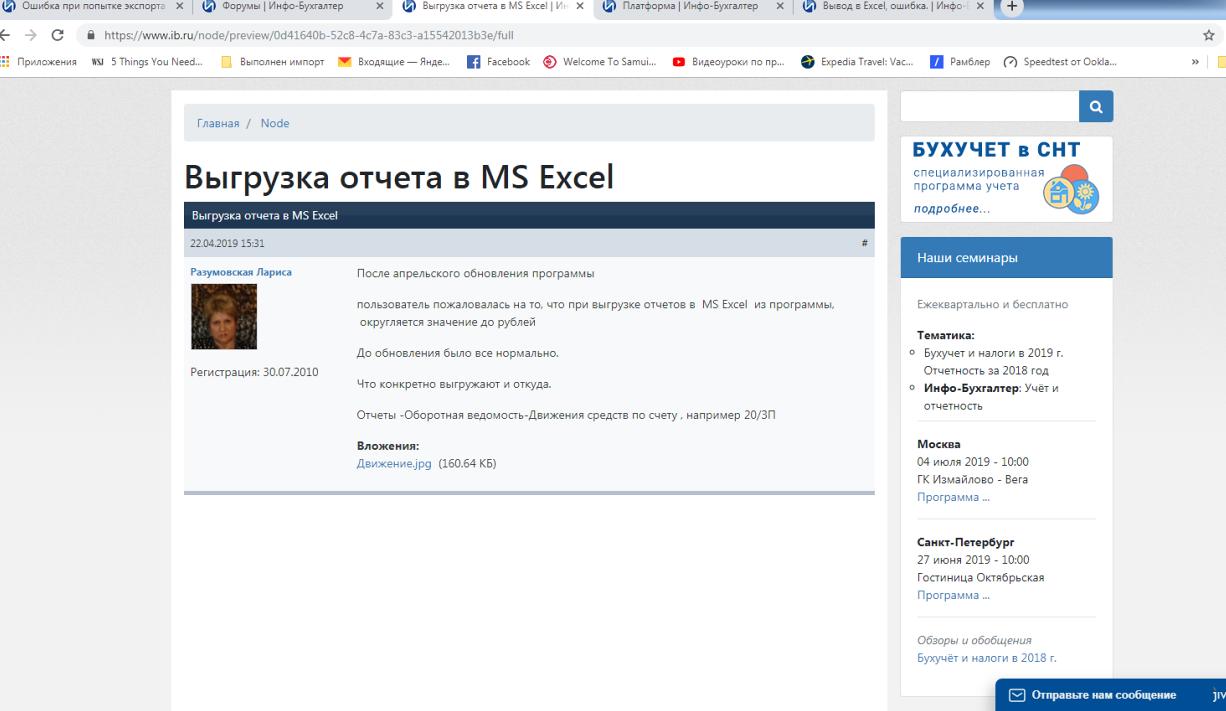Click the line 'До обновления было все нормально.'
Screen dimensions: 1226x711
click(x=458, y=353)
